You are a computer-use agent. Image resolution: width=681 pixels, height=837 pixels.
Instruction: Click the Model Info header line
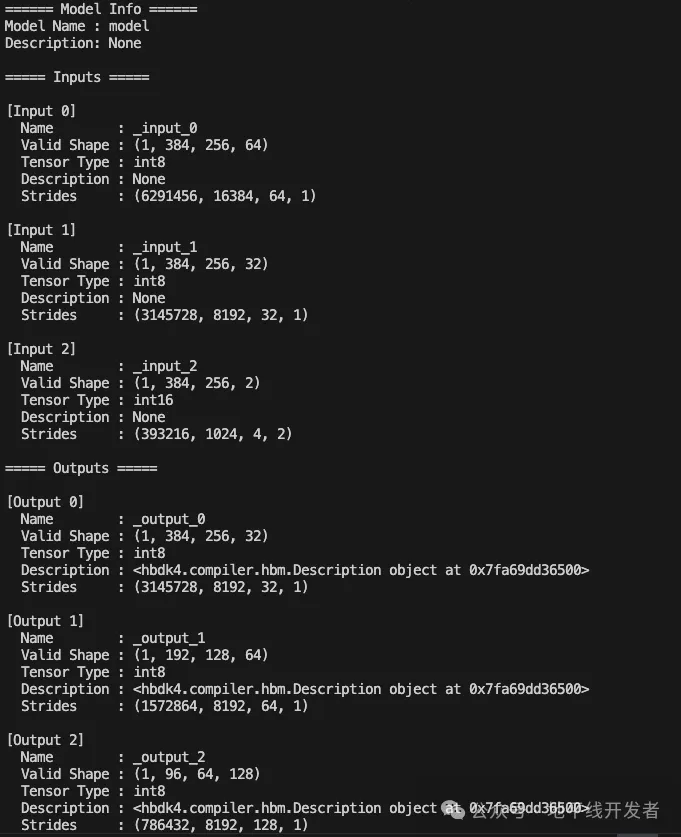[x=101, y=9]
